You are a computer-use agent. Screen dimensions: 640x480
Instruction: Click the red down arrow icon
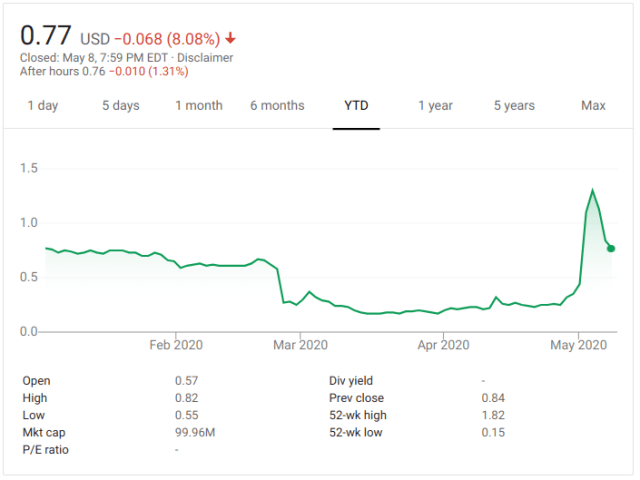pyautogui.click(x=231, y=39)
